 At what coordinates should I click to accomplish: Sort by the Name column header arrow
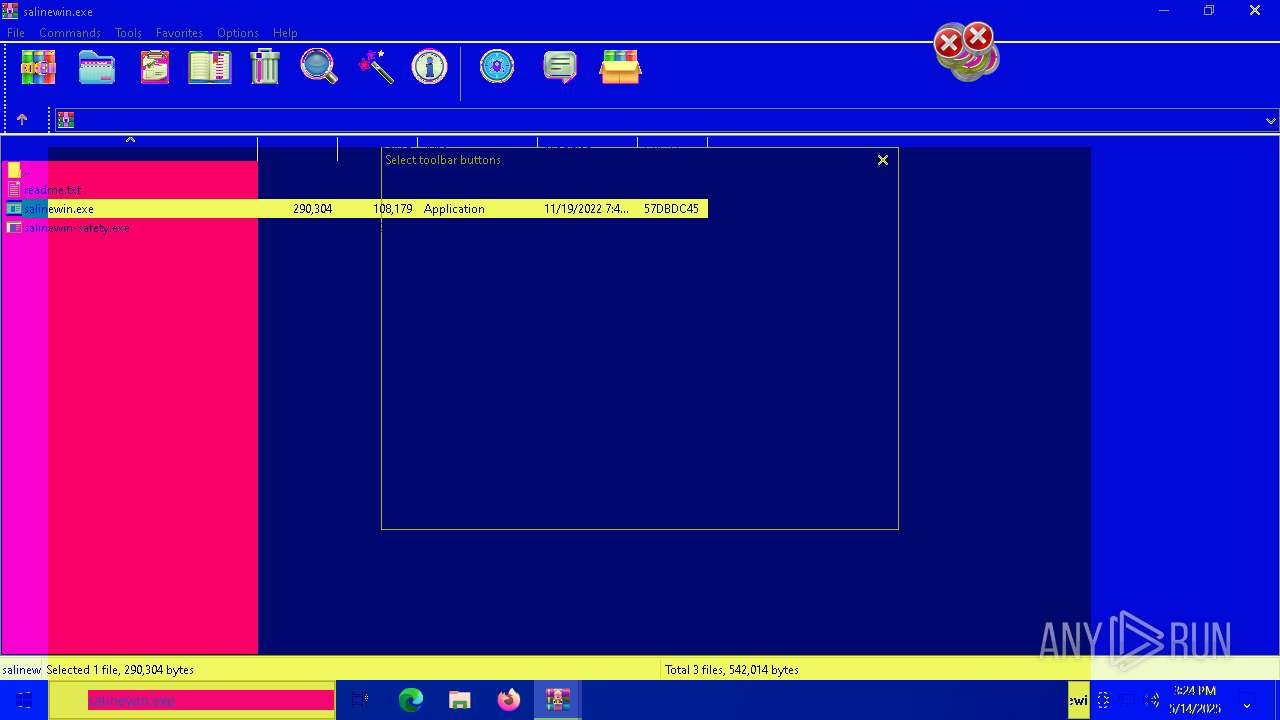[130, 141]
